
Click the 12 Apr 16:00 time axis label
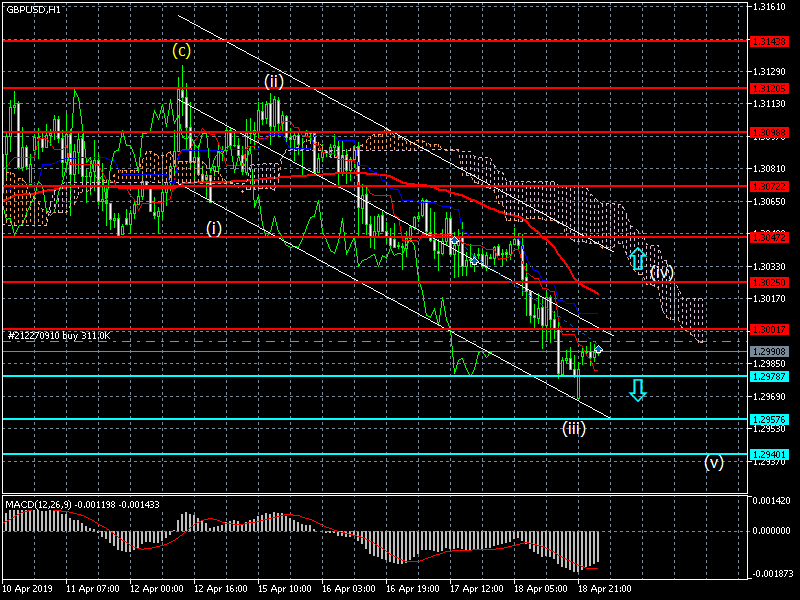click(x=220, y=589)
